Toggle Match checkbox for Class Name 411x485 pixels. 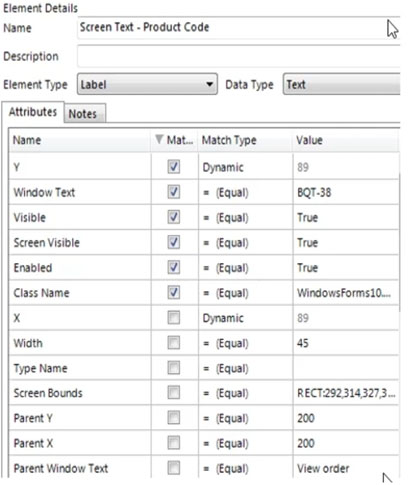[x=174, y=292]
